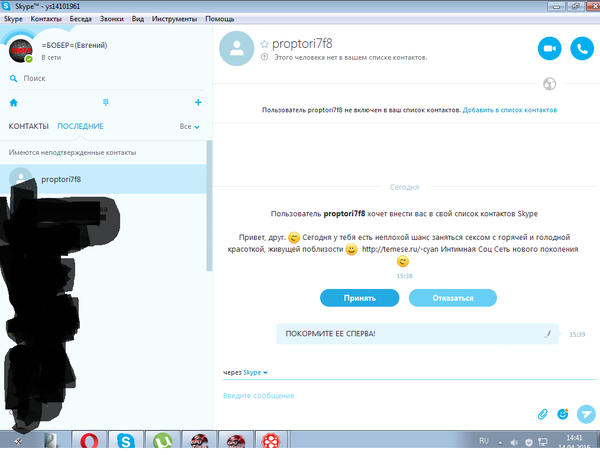Open the Инструменты menu
The height and width of the screenshot is (455, 600).
pyautogui.click(x=173, y=19)
